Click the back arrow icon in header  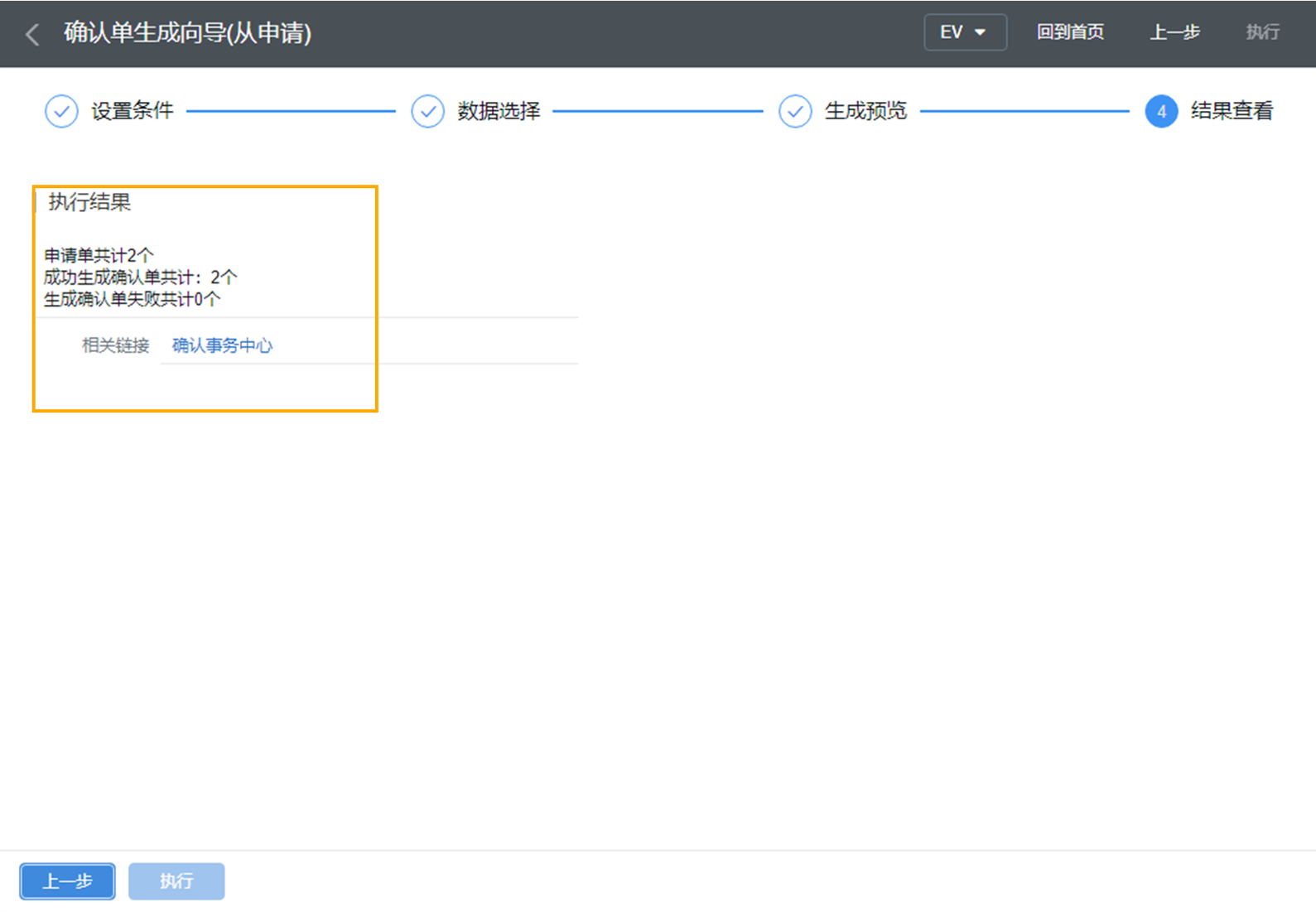[x=32, y=34]
